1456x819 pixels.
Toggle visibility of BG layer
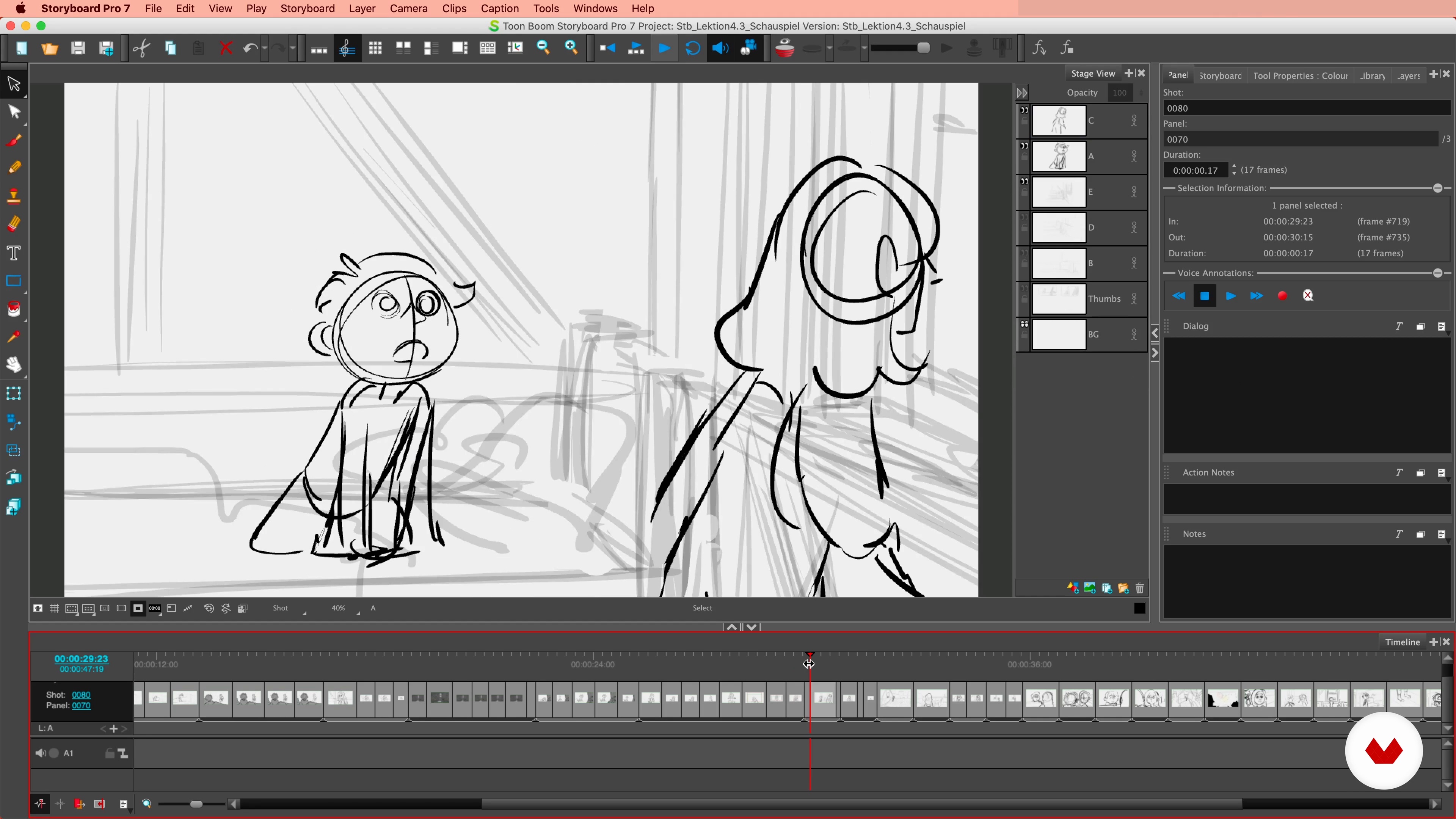coord(1024,325)
